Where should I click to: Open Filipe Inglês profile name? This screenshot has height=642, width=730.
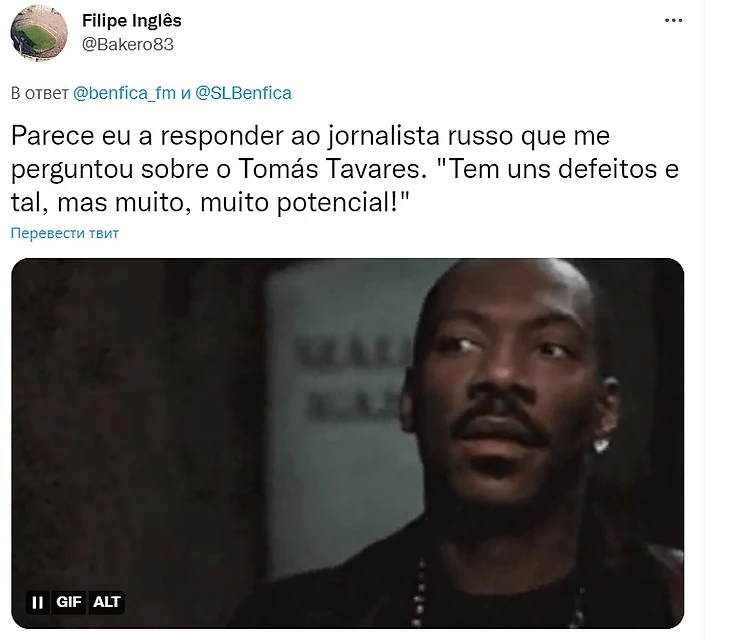pyautogui.click(x=132, y=20)
